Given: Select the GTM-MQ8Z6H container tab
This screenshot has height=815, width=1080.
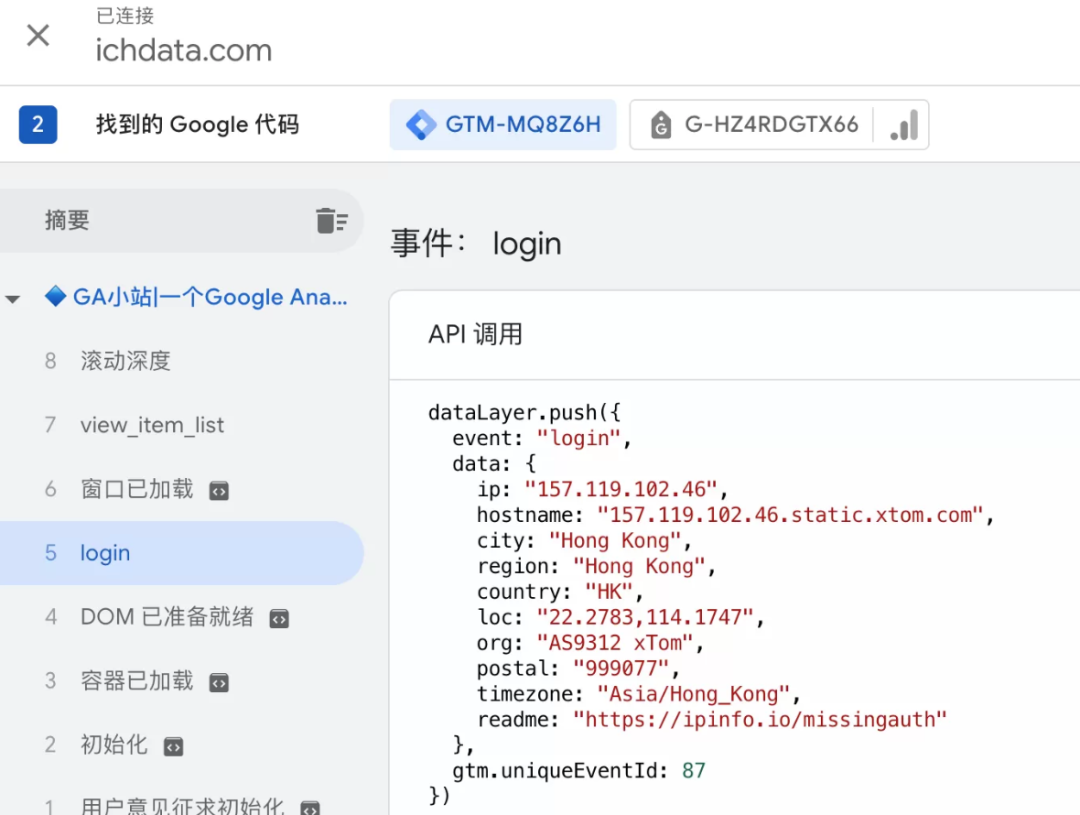Looking at the screenshot, I should pos(503,125).
